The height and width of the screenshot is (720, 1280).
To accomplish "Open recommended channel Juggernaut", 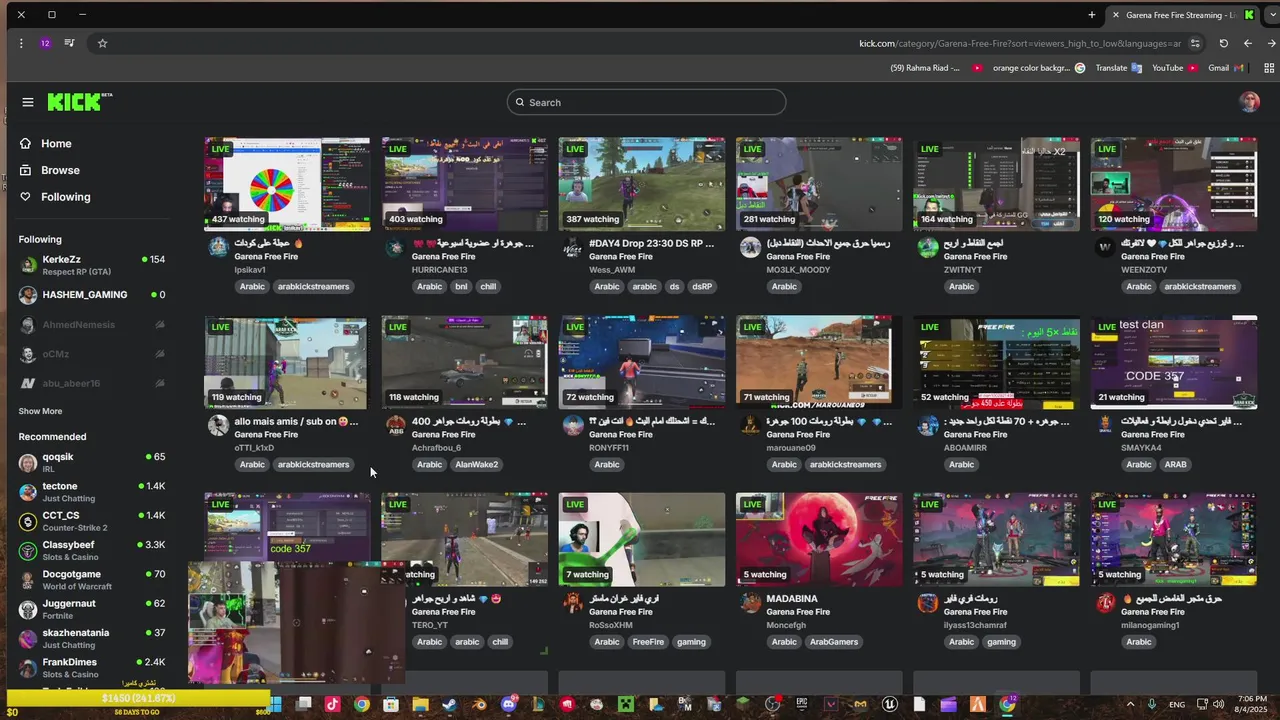I will point(92,608).
